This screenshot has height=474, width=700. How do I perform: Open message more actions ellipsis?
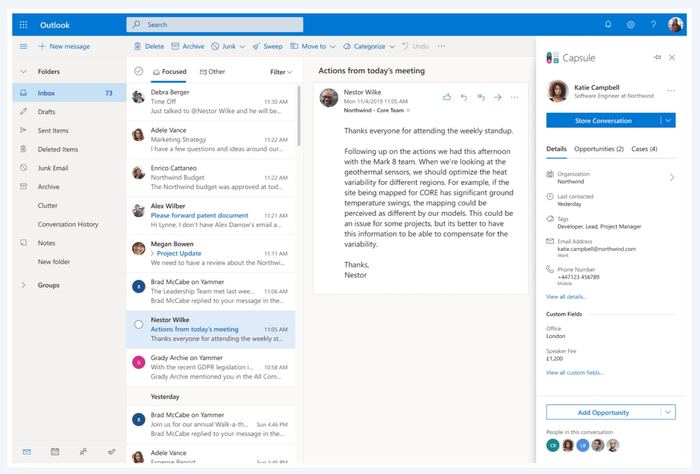tap(514, 97)
